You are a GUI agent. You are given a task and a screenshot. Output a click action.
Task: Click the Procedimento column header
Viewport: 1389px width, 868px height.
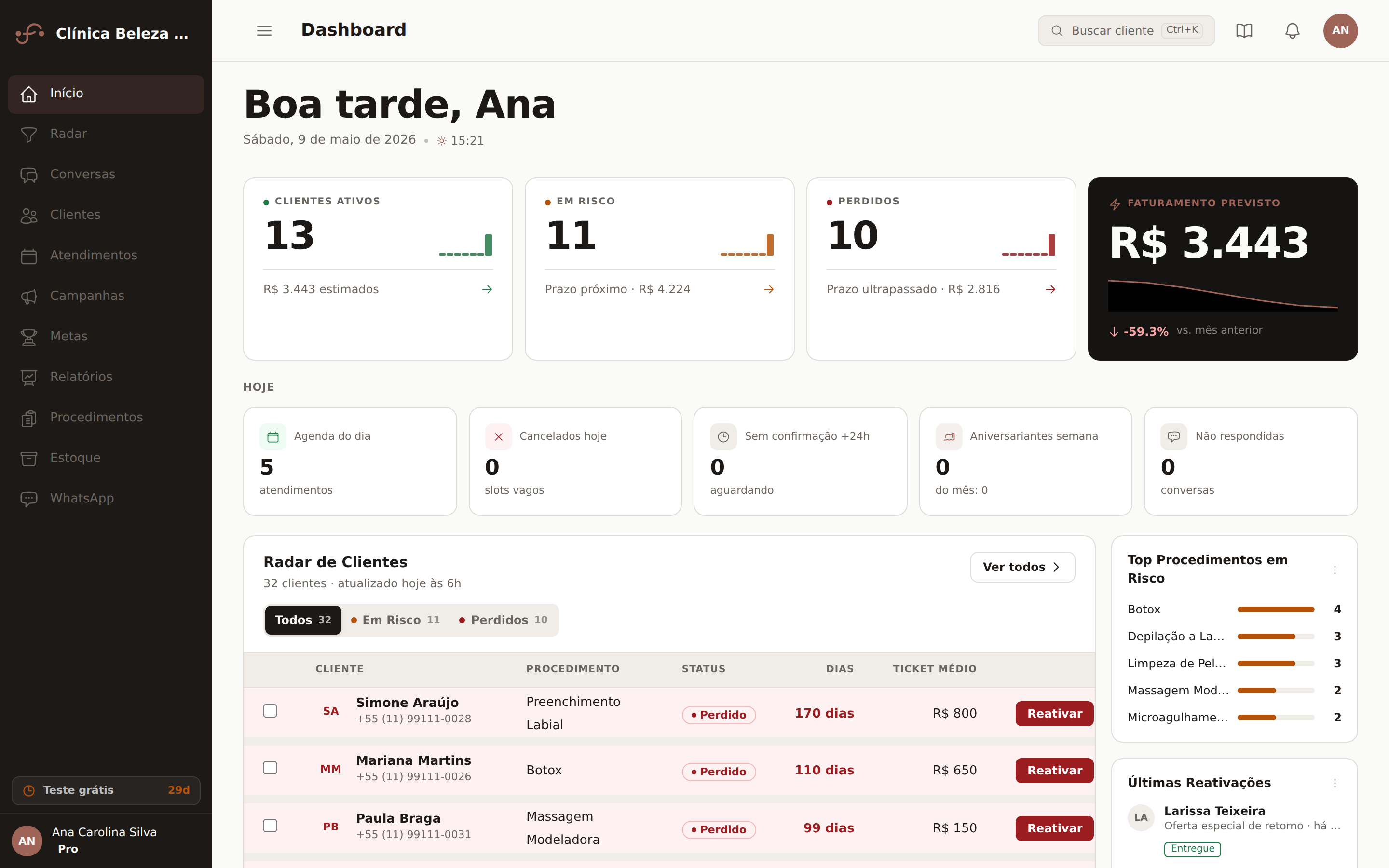point(573,669)
